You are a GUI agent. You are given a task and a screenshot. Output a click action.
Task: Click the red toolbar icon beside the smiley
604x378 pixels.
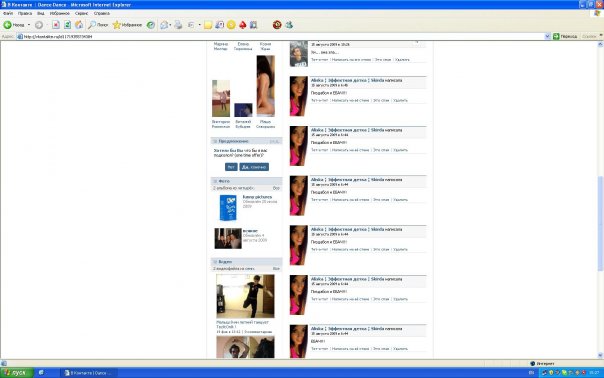[242, 25]
